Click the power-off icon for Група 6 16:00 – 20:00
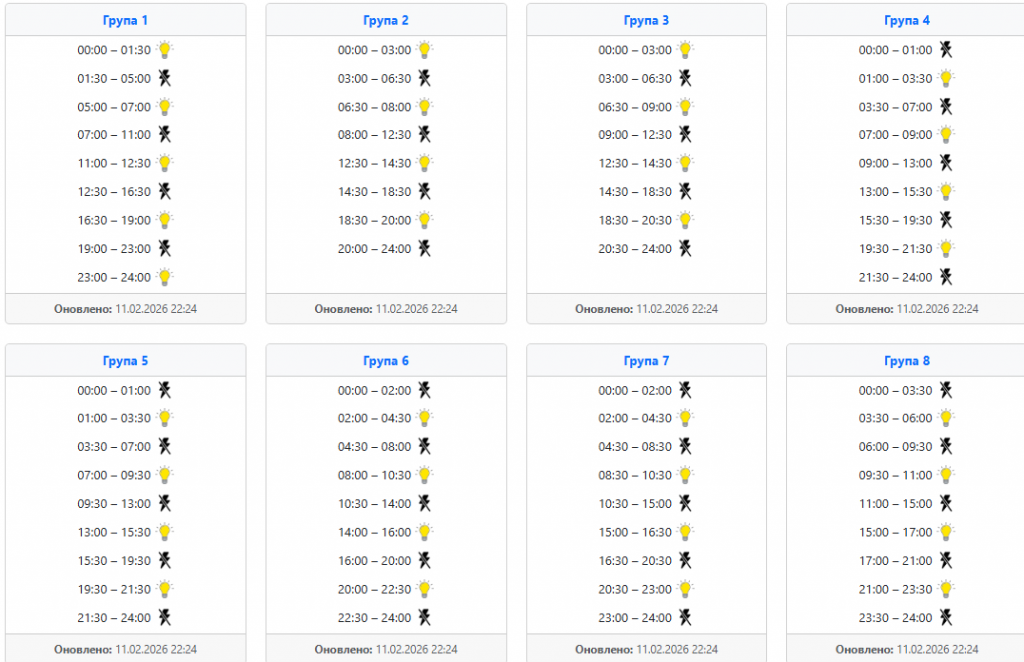The width and height of the screenshot is (1024, 662). click(425, 560)
